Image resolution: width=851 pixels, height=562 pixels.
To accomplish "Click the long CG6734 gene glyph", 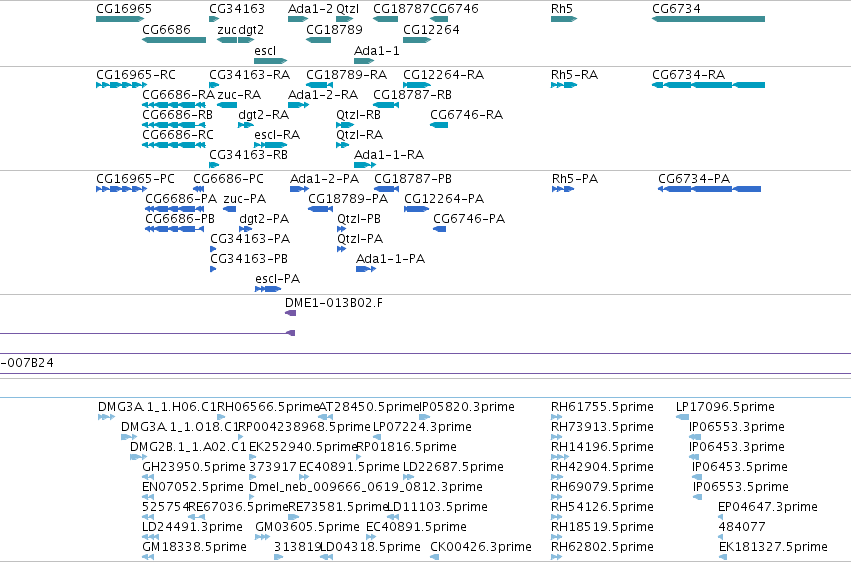I will click(x=708, y=19).
